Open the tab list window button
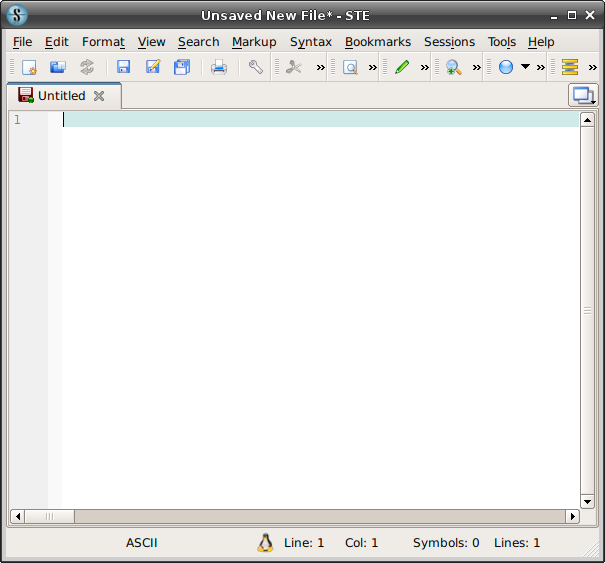Viewport: 605px width, 563px height. click(583, 95)
